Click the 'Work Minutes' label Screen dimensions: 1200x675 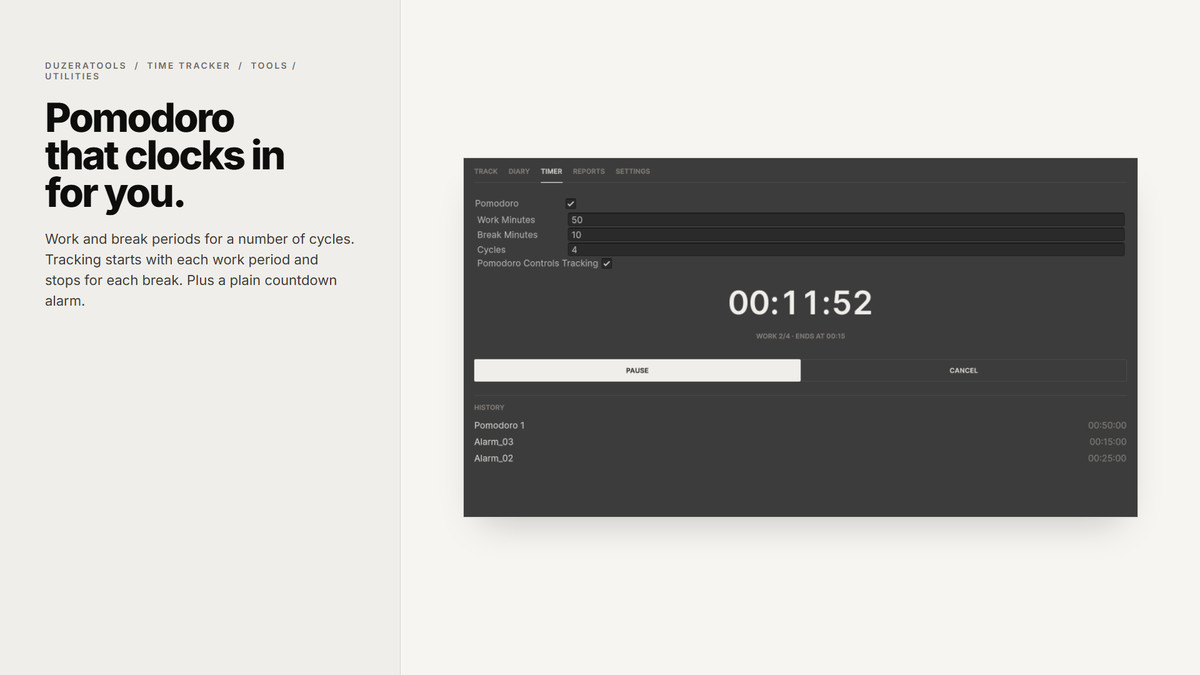point(506,220)
